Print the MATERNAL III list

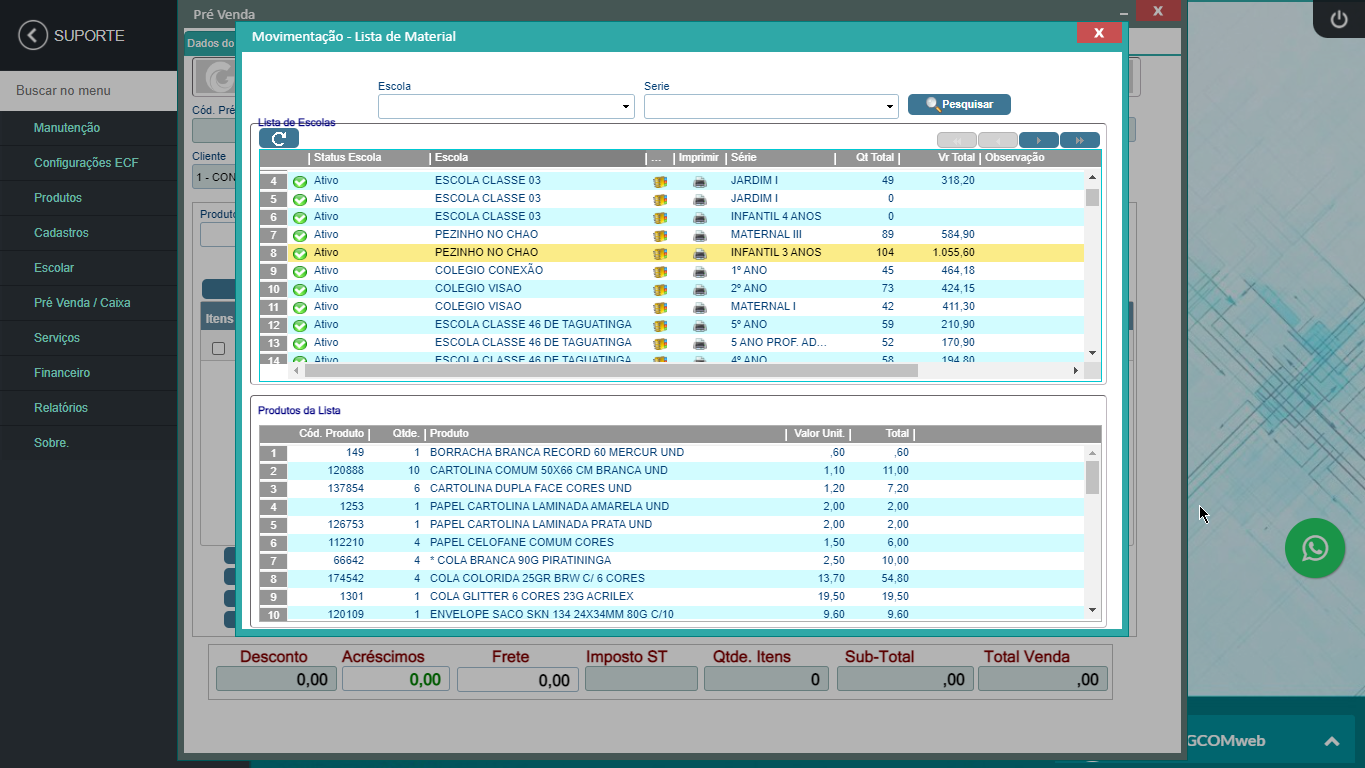click(700, 235)
